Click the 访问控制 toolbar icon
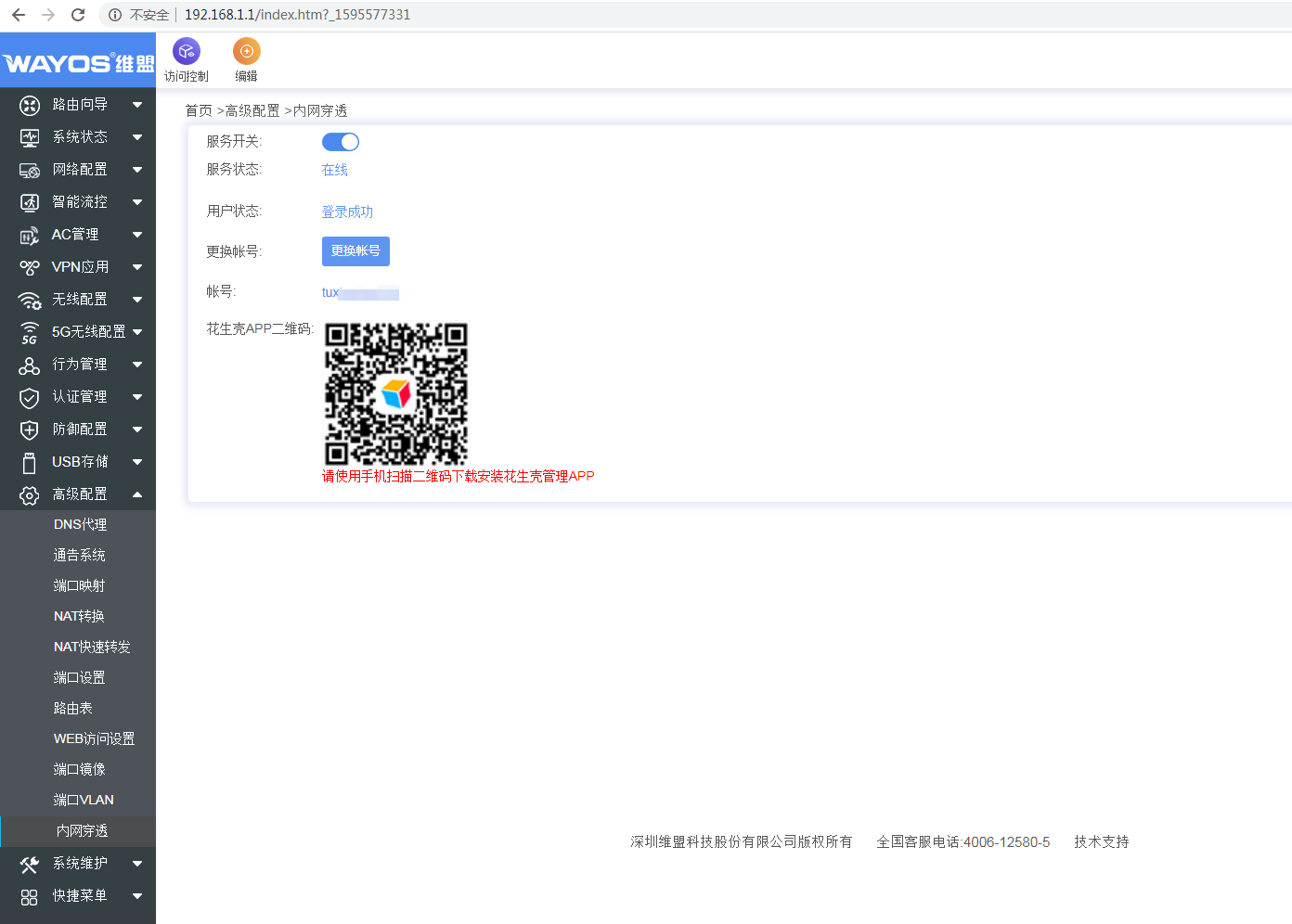Screen dimensions: 1292x924 click(x=187, y=52)
